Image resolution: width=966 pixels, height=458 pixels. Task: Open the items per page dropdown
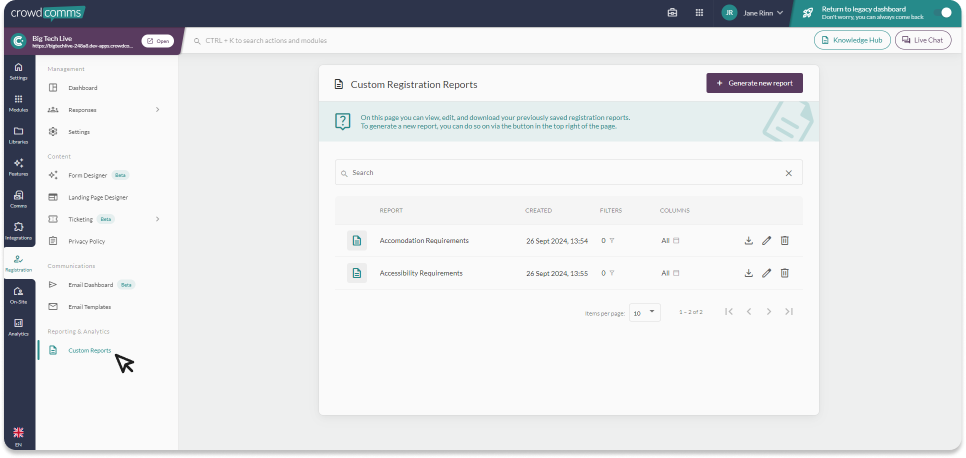(x=645, y=313)
